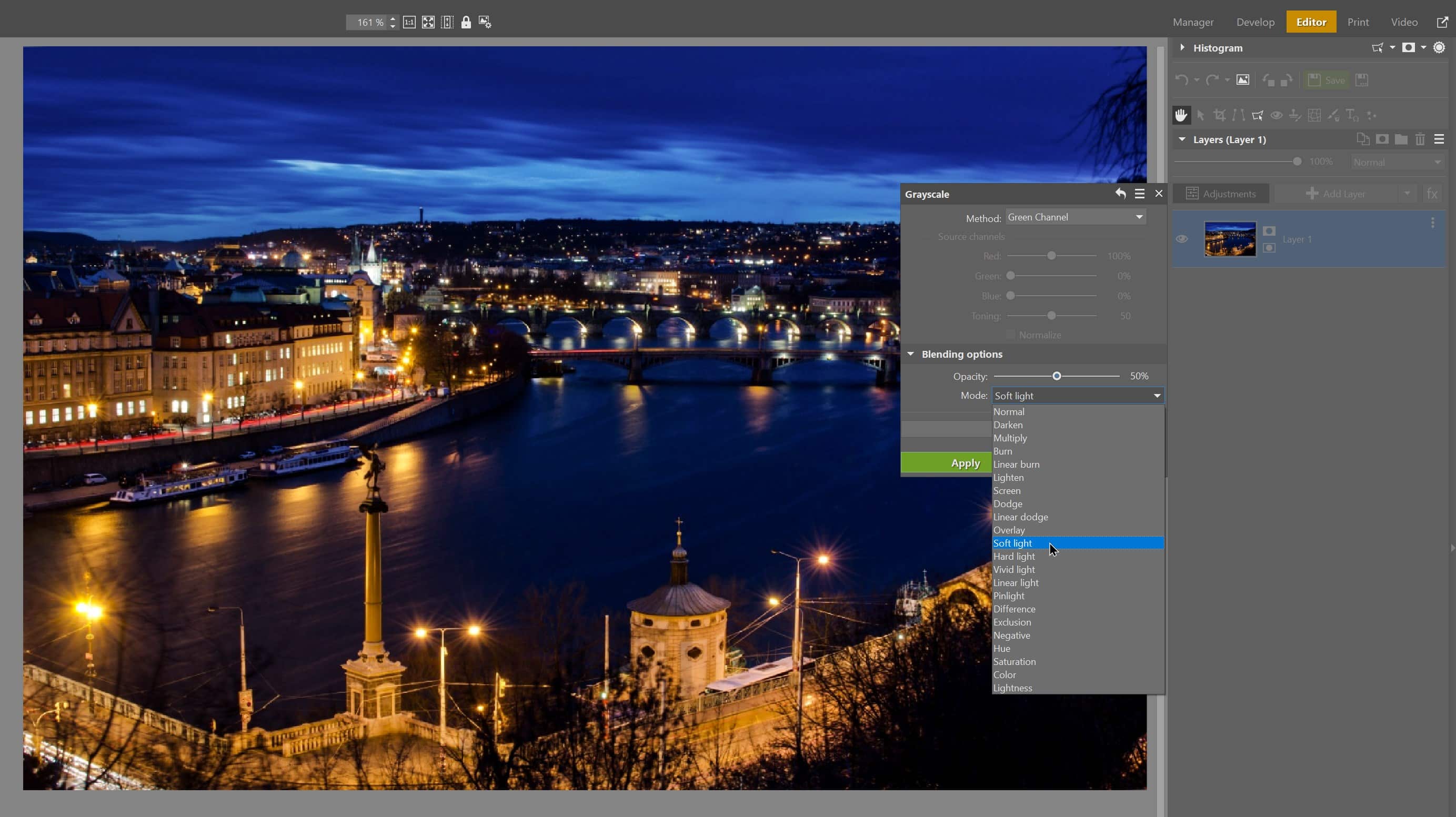Image resolution: width=1456 pixels, height=817 pixels.
Task: Close the Mode Soft light combo box
Action: 1077,396
